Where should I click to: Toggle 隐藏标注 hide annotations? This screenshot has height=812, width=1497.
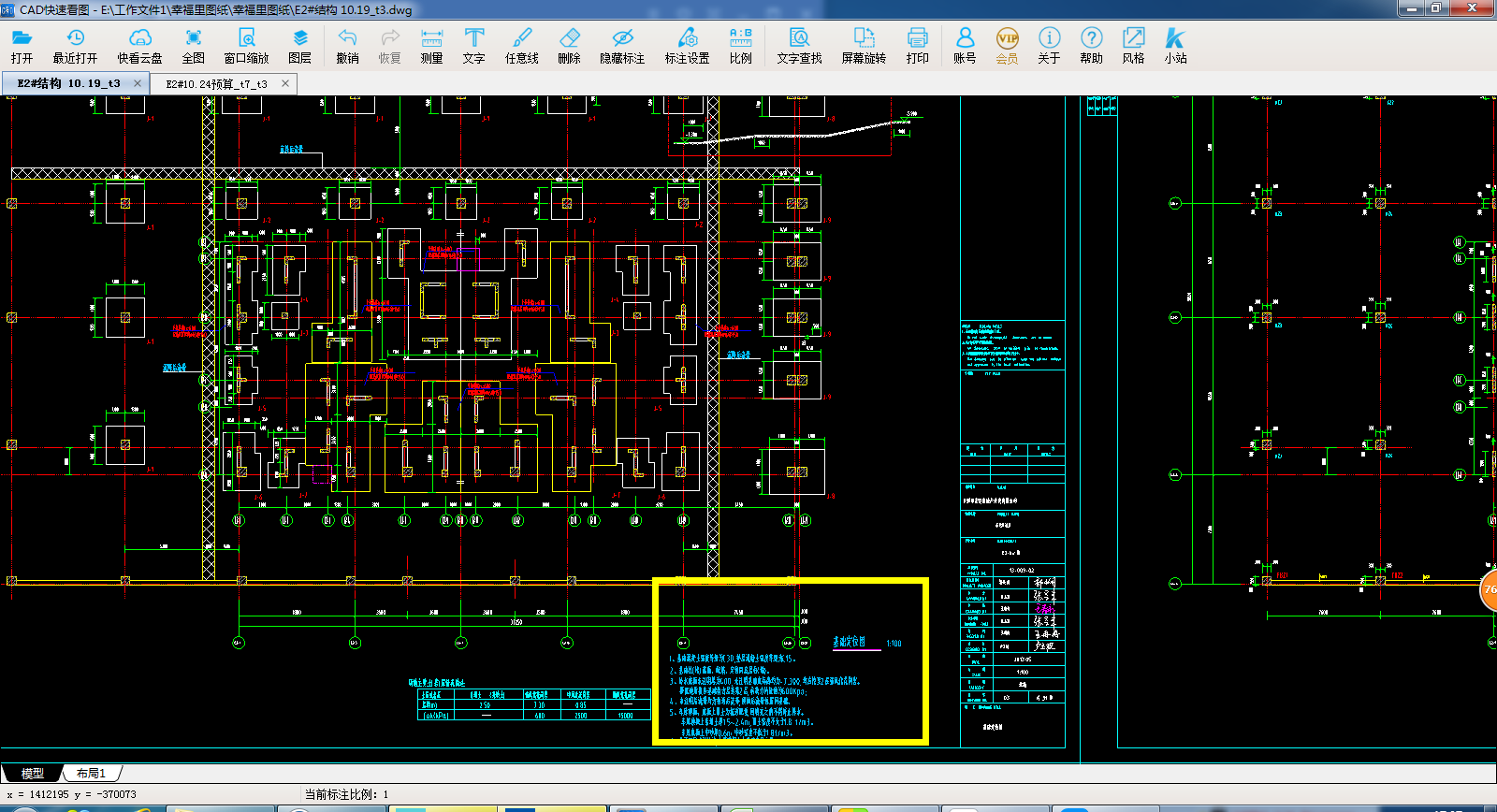(x=622, y=45)
